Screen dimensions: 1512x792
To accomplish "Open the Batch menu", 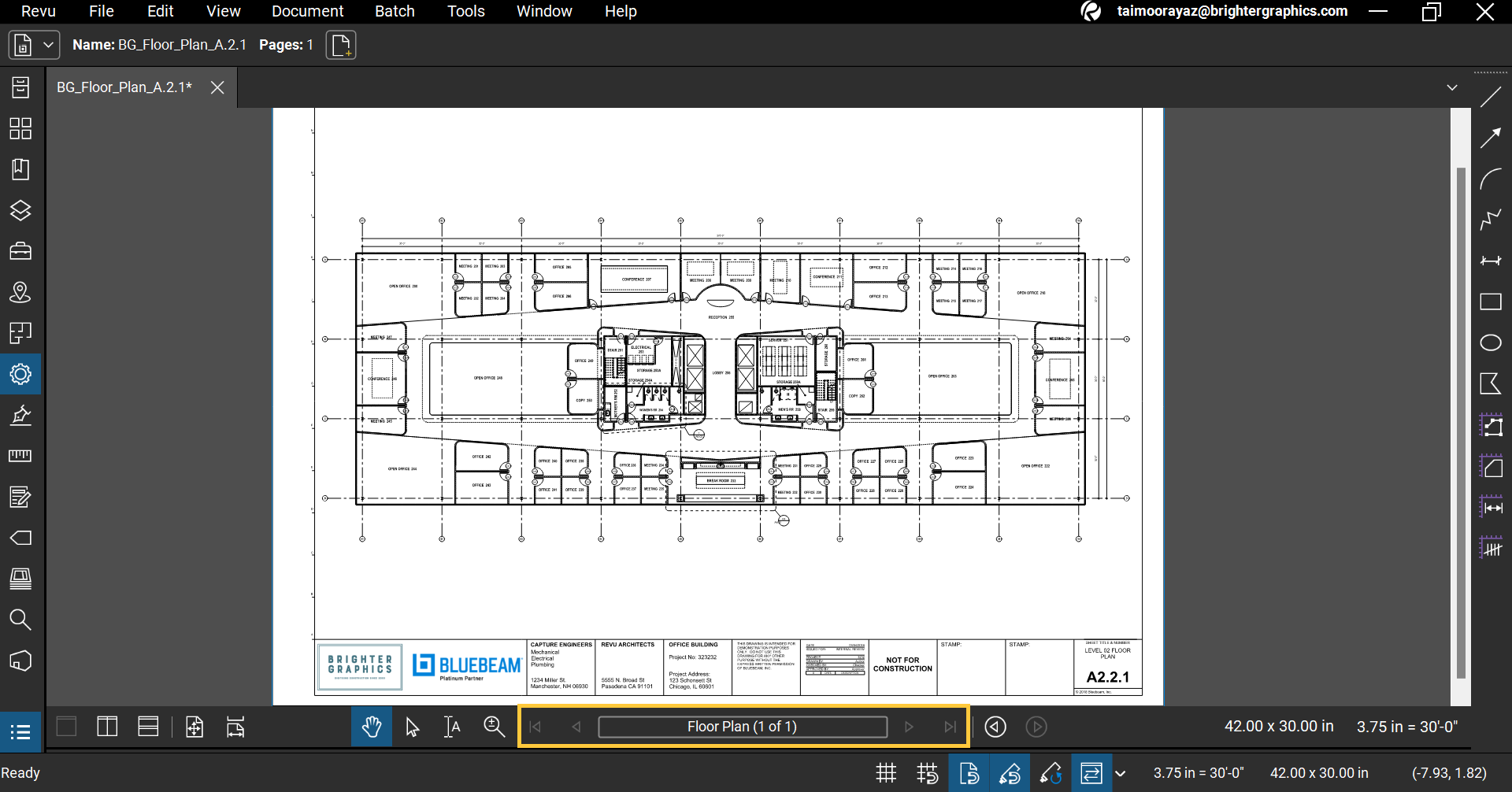I will point(395,11).
